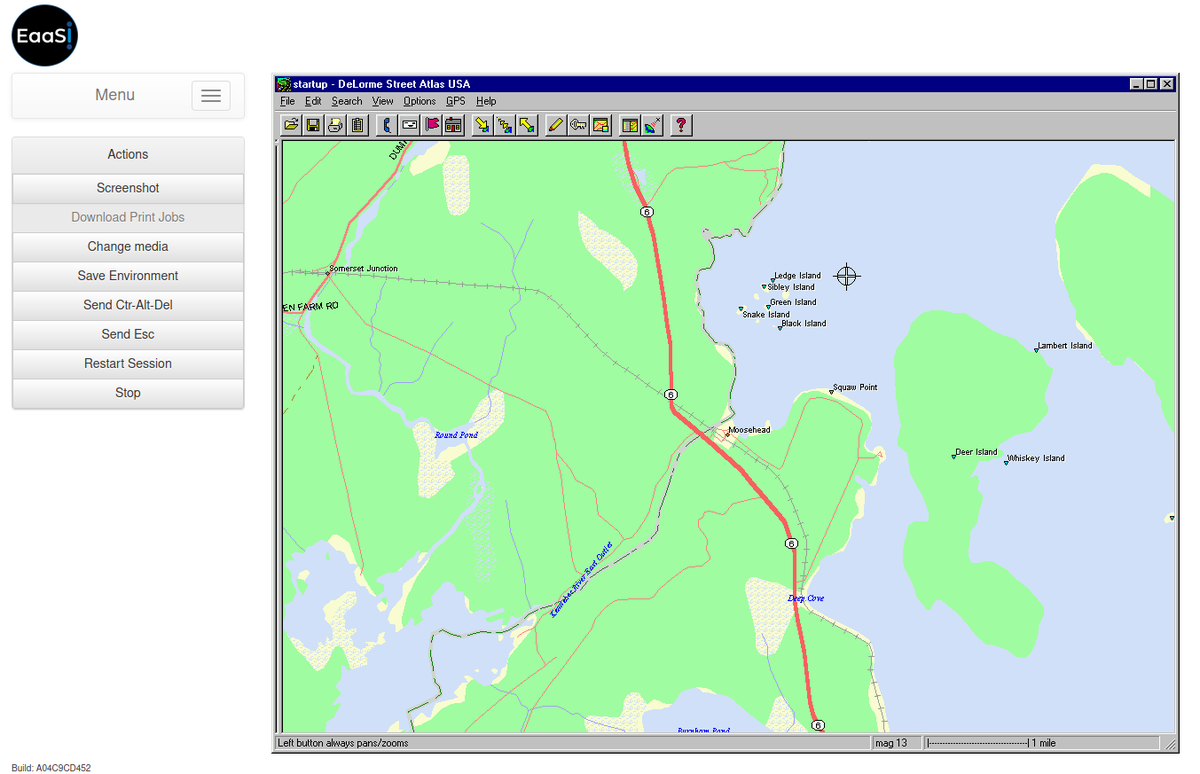The width and height of the screenshot is (1200, 774).
Task: Click the EaaSI logo
Action: 45,34
